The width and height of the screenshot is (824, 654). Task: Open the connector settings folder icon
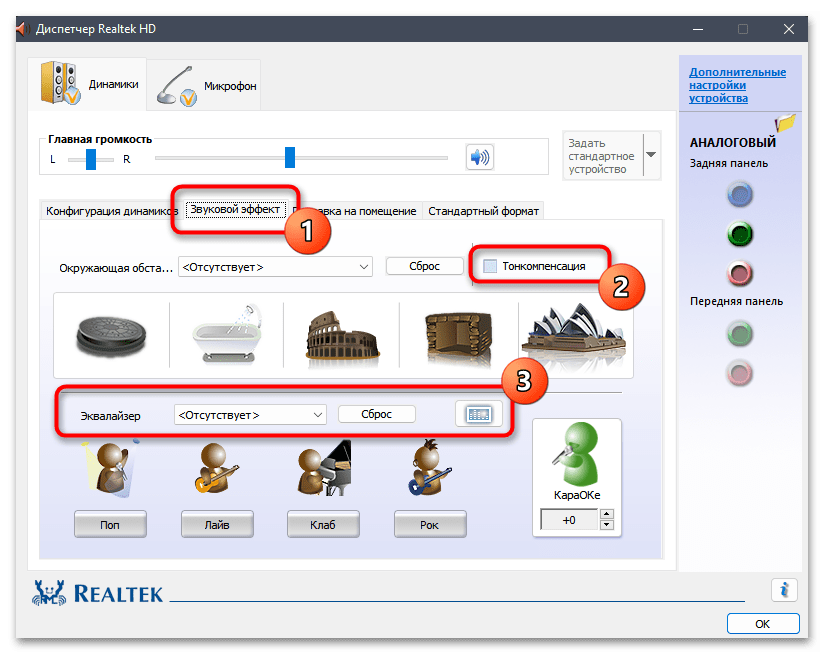click(785, 123)
